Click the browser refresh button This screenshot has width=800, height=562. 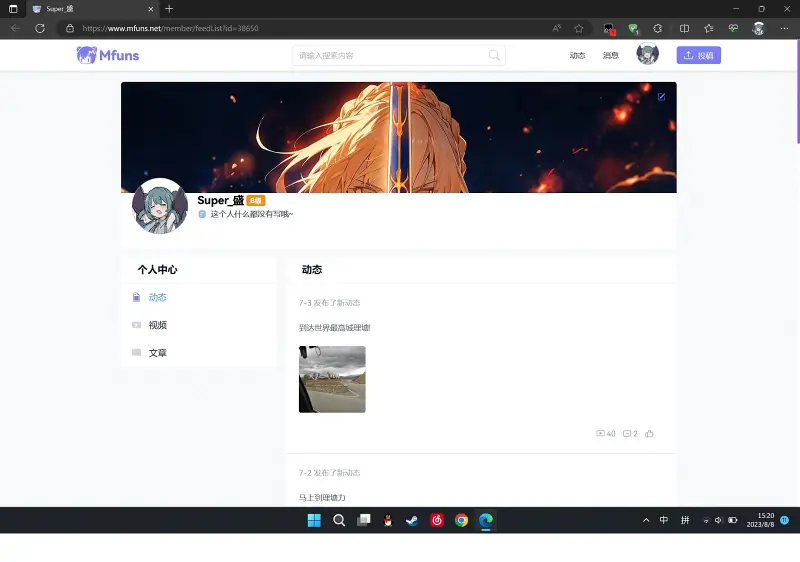[40, 29]
